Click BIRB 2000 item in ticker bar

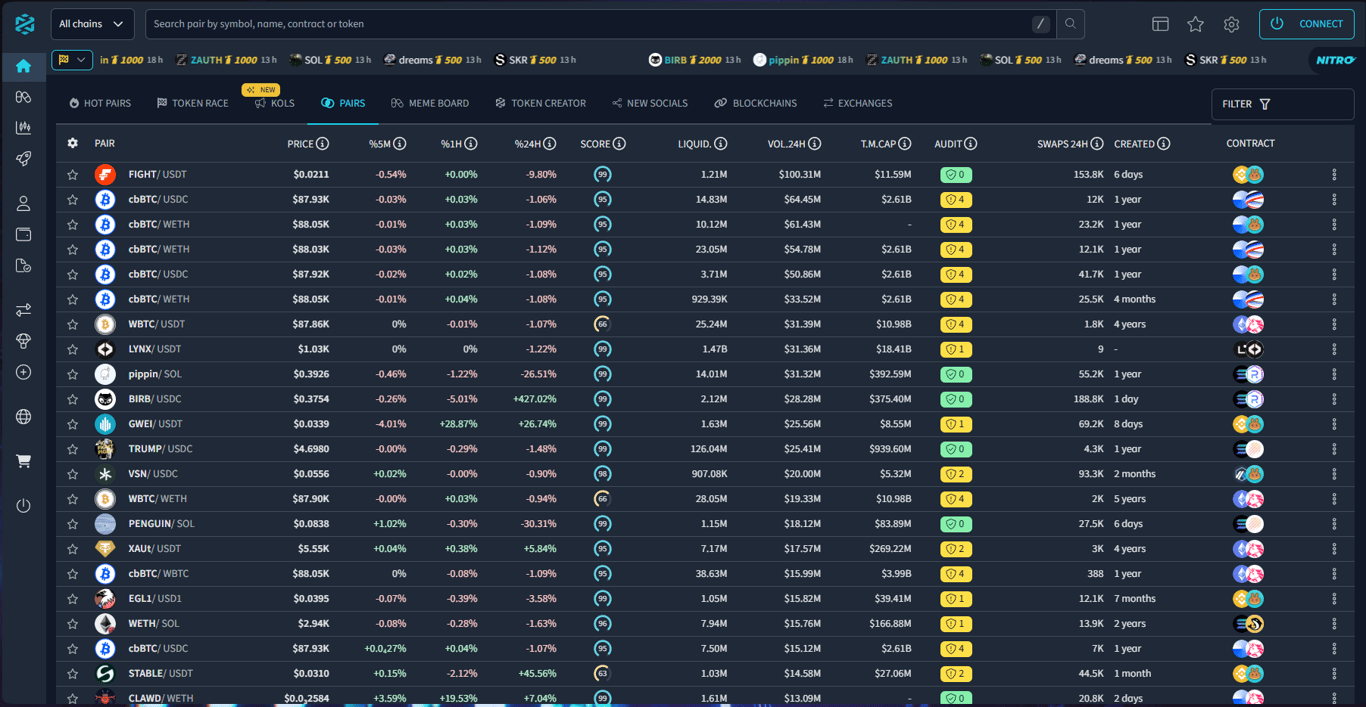pos(695,60)
